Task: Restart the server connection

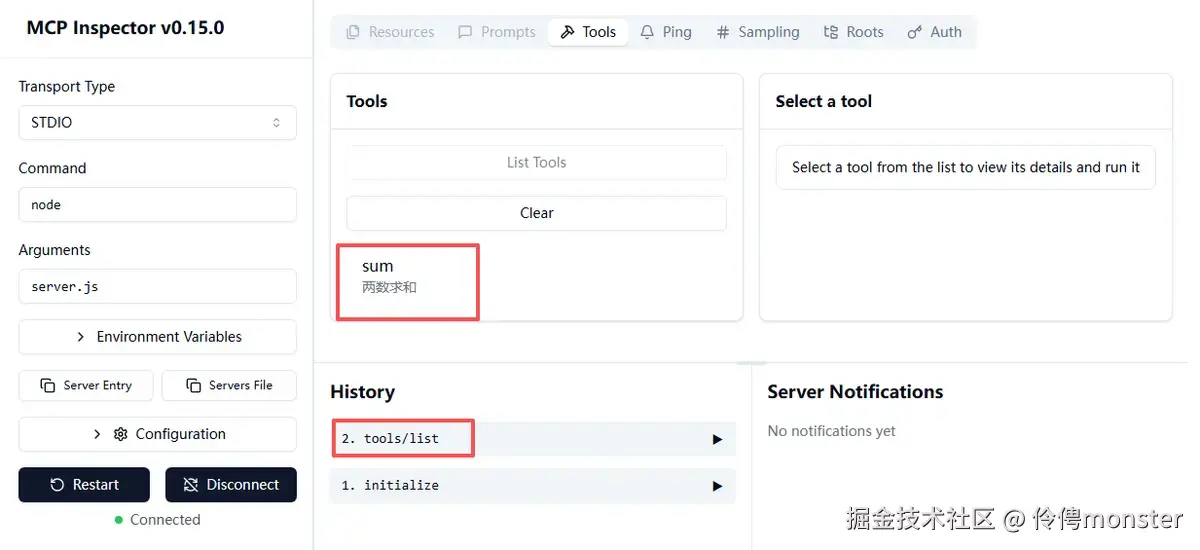Action: (84, 485)
